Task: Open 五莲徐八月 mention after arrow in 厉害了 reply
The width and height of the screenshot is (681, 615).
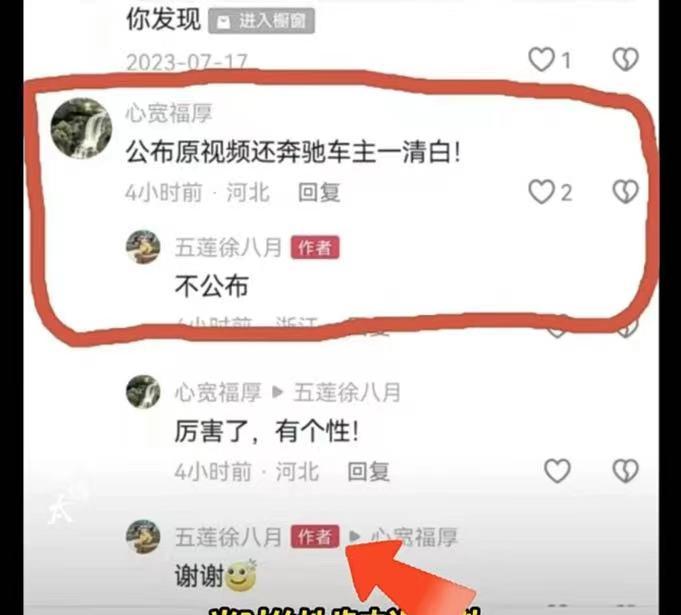Action: pyautogui.click(x=347, y=392)
